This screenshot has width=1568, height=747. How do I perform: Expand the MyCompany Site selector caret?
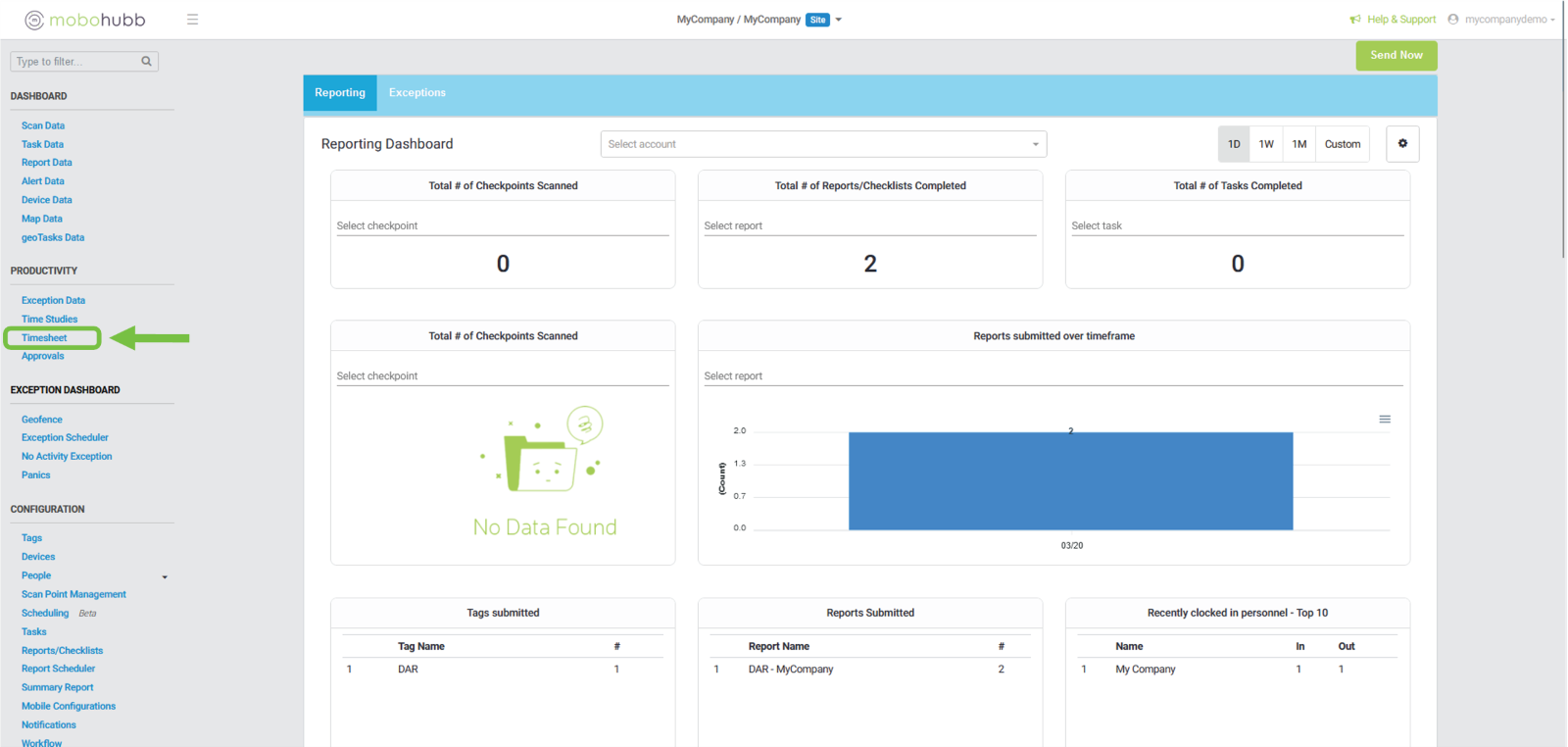[x=839, y=20]
